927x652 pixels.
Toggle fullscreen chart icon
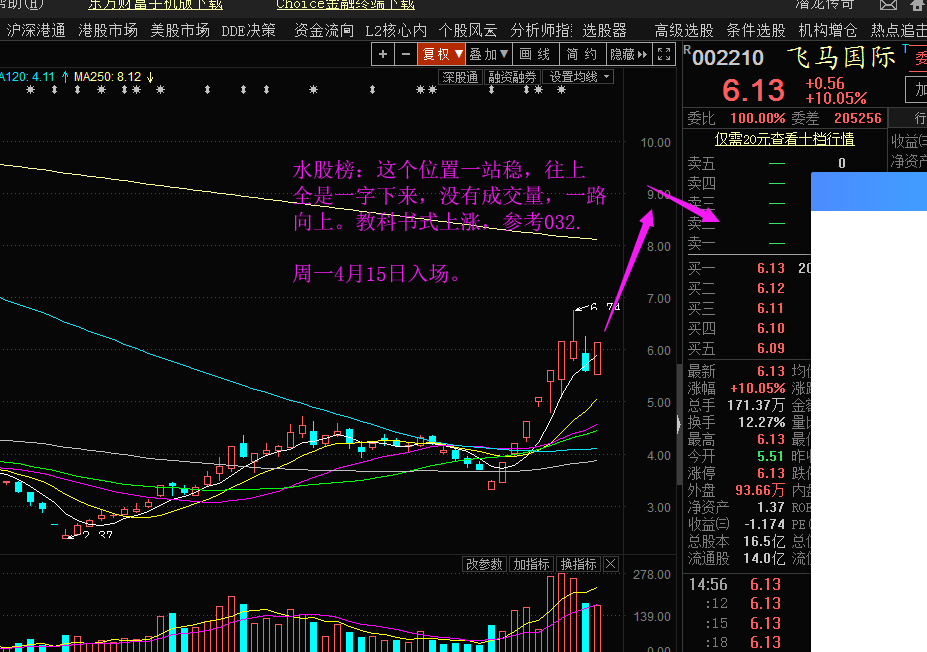pos(664,54)
